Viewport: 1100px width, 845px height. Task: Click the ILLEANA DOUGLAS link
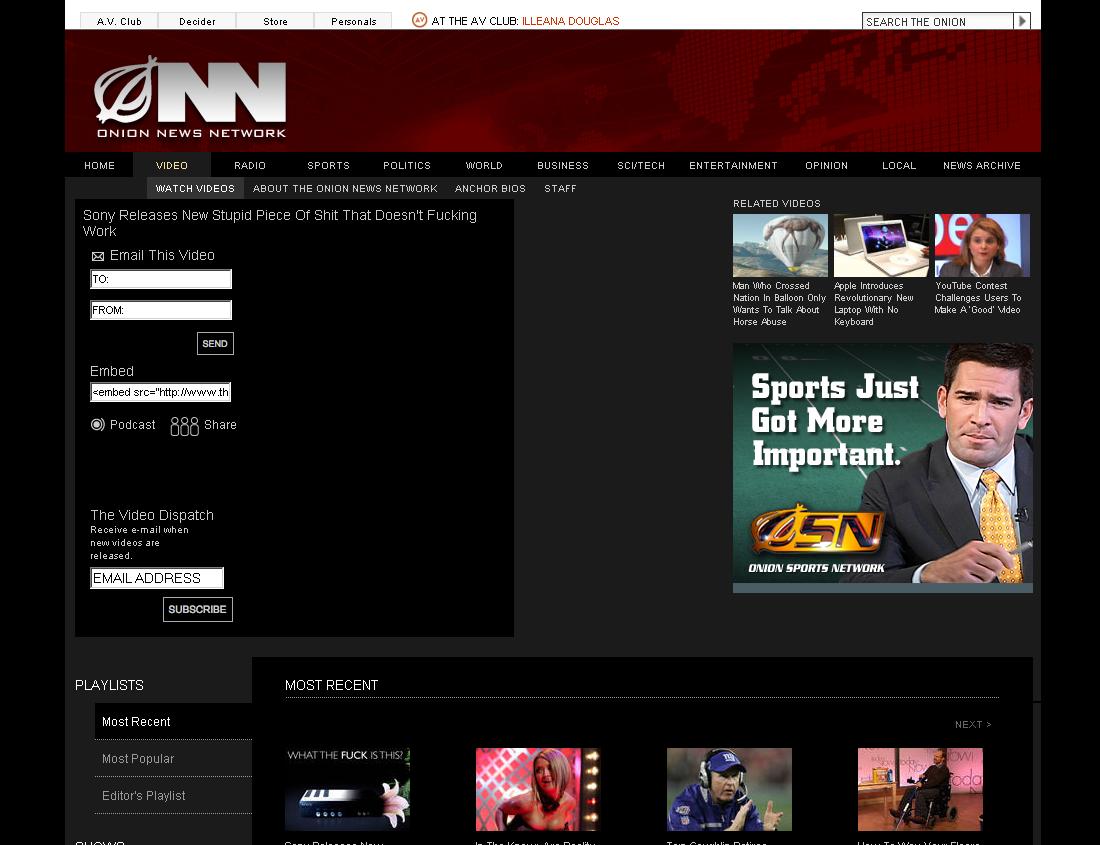pos(570,21)
